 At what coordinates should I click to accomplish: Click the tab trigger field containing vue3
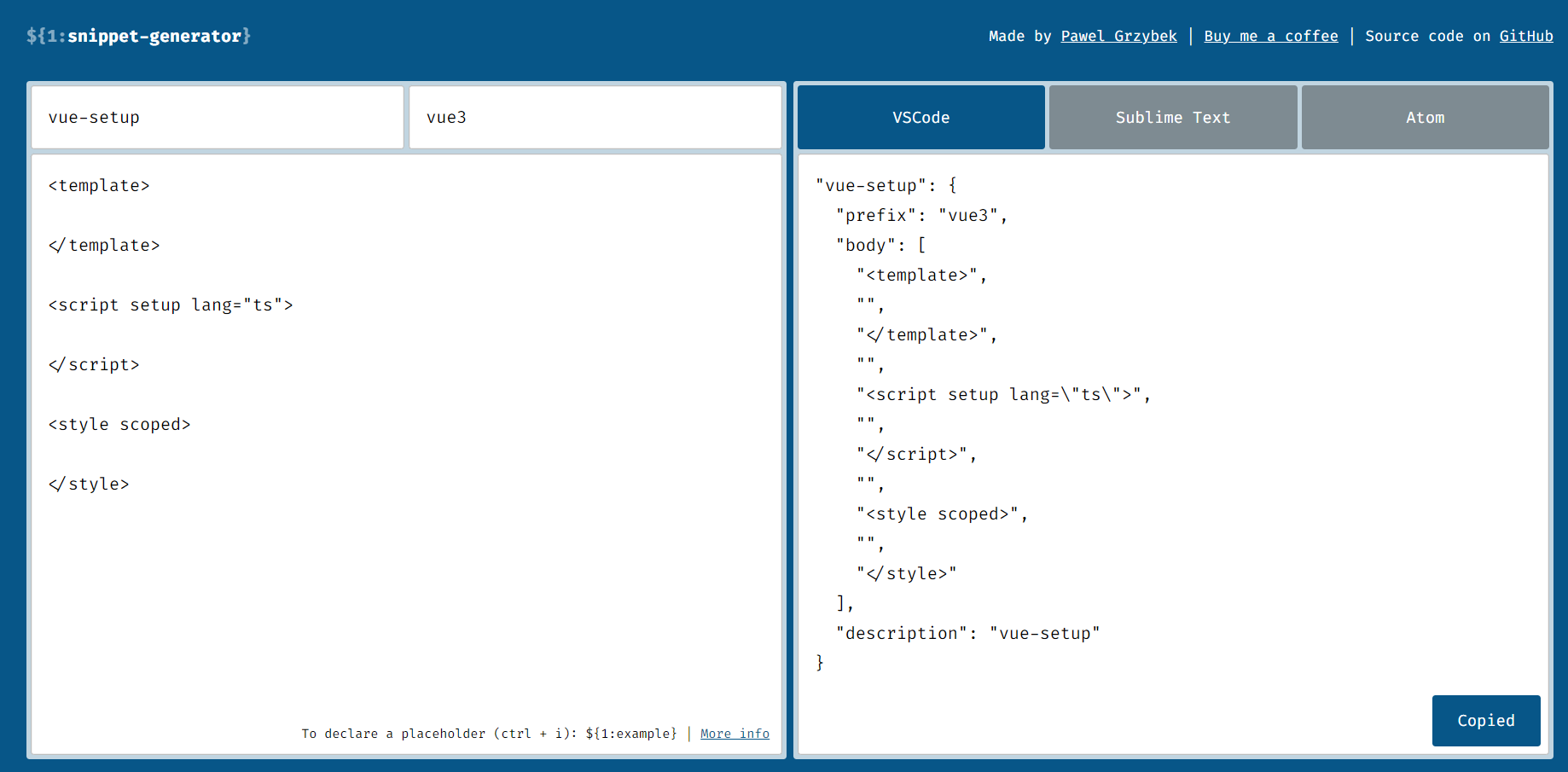click(x=595, y=117)
